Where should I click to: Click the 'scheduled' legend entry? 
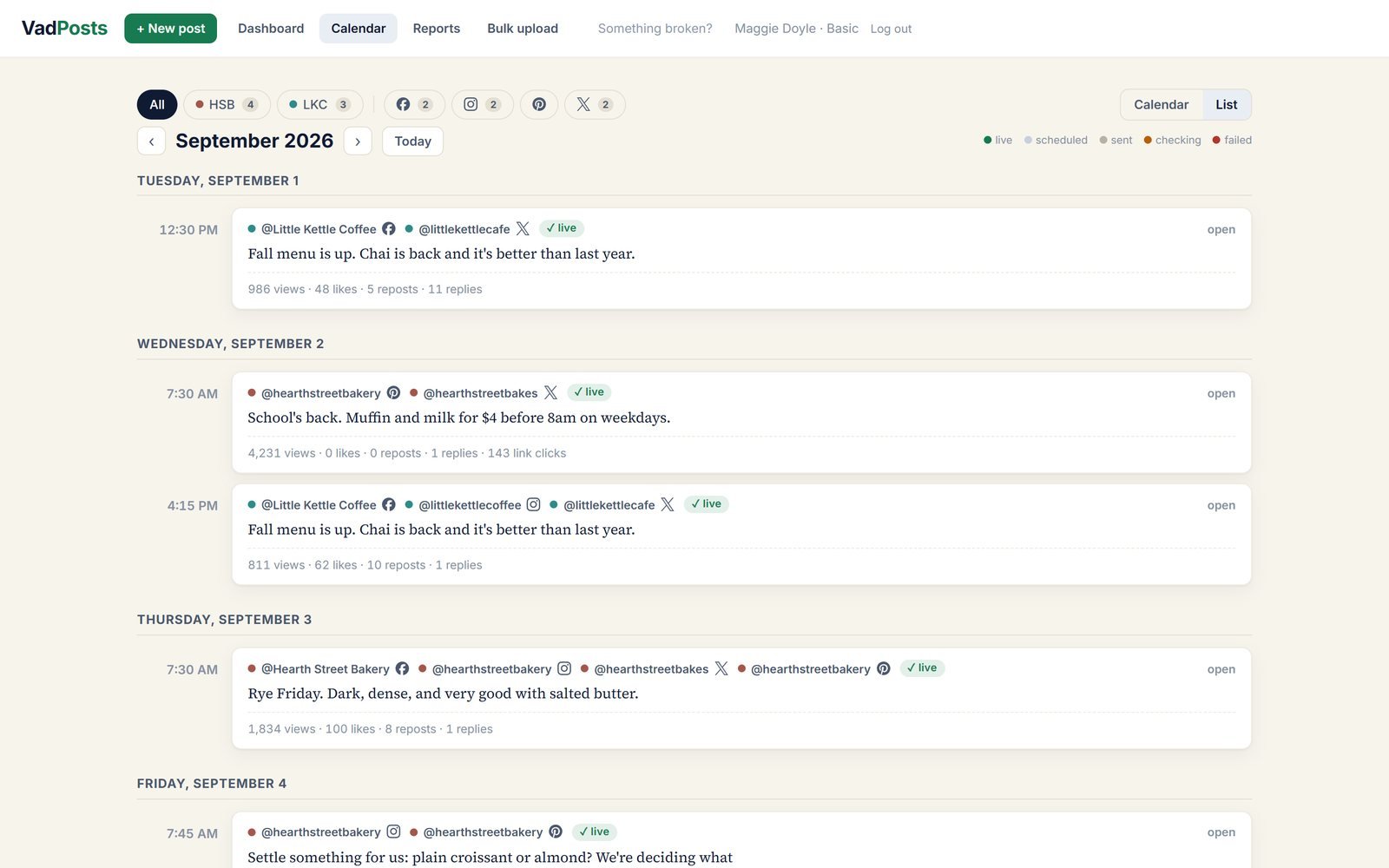pyautogui.click(x=1056, y=140)
